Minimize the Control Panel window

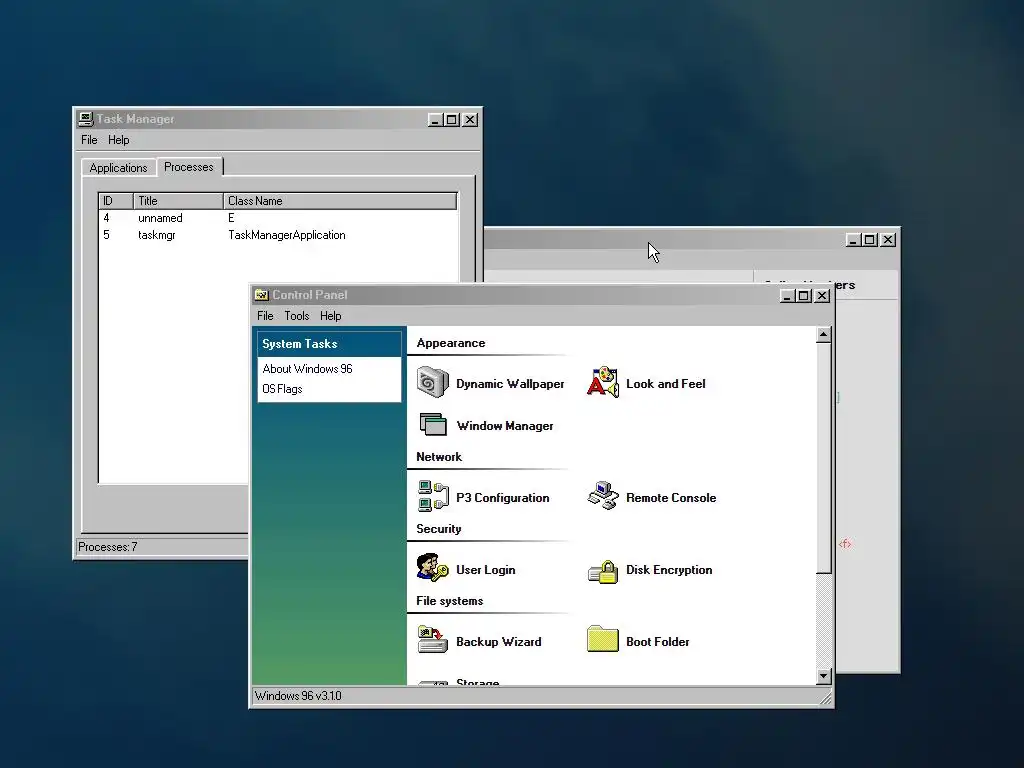(x=788, y=296)
